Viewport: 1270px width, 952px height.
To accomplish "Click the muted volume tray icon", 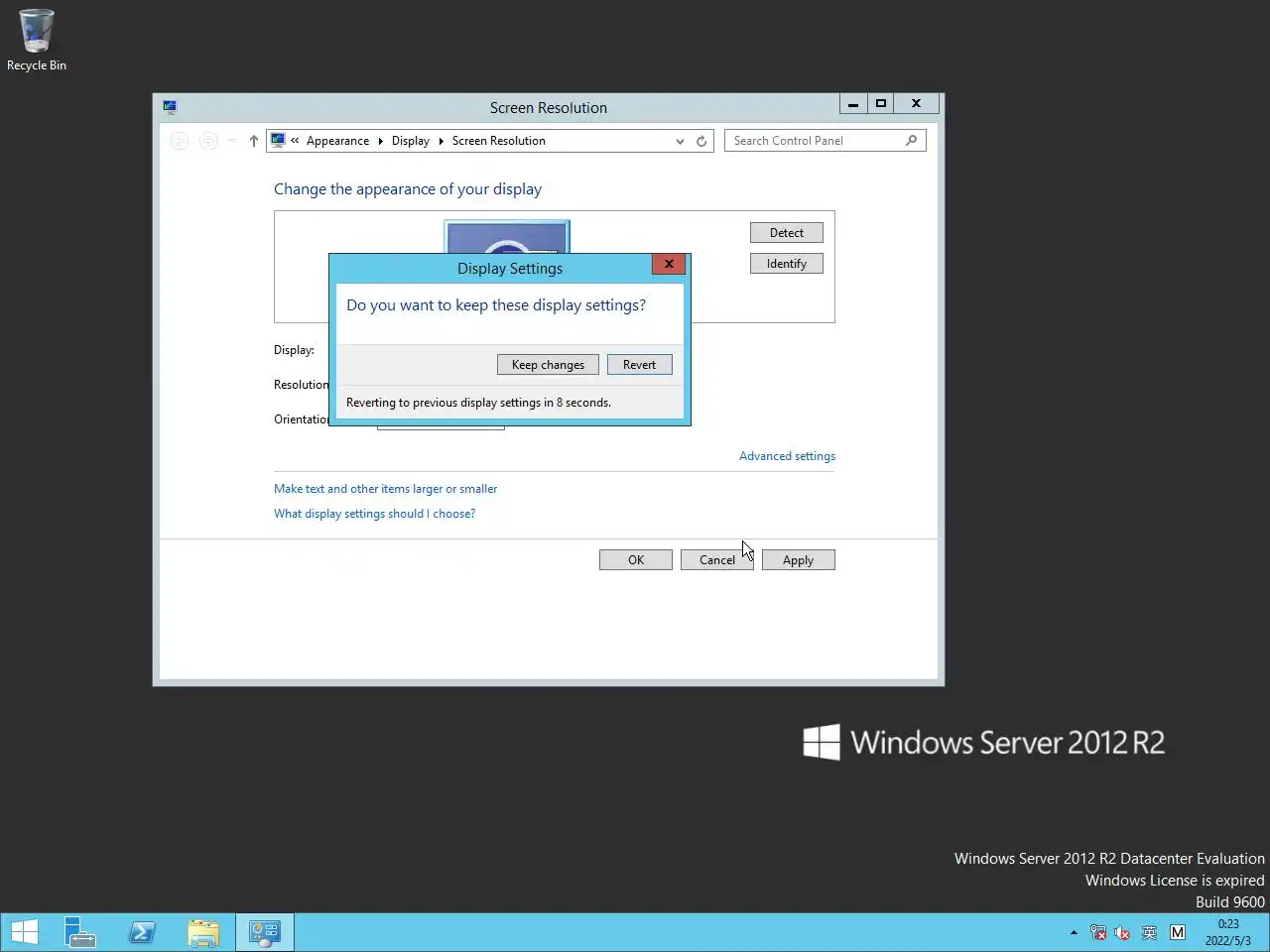I will [1123, 932].
